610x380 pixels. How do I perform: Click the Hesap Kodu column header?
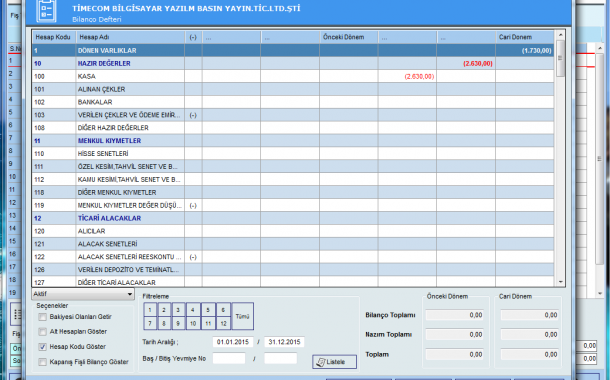[x=54, y=37]
